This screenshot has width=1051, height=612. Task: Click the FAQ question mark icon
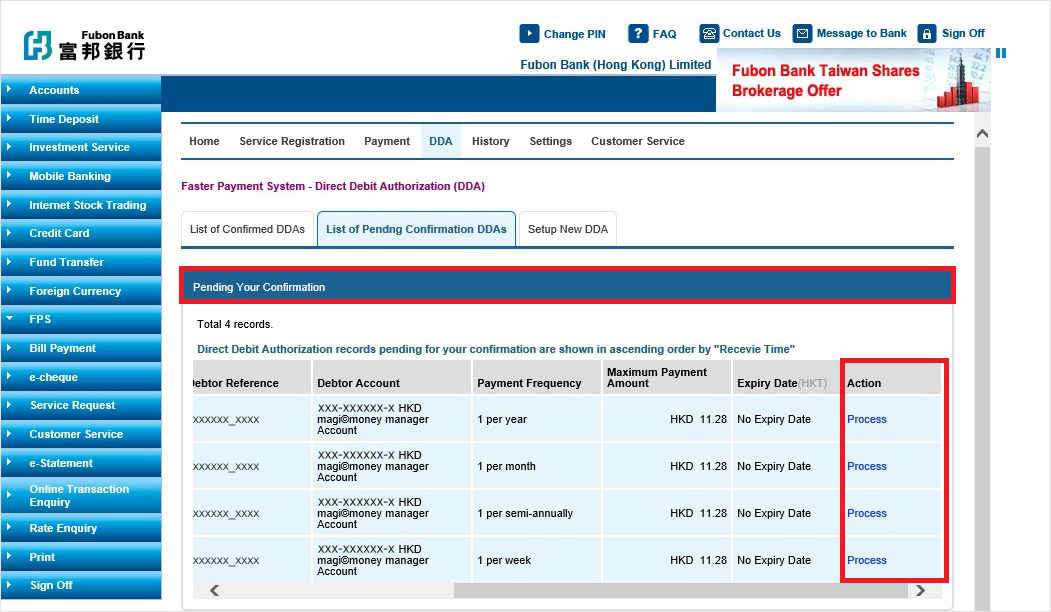pos(637,34)
